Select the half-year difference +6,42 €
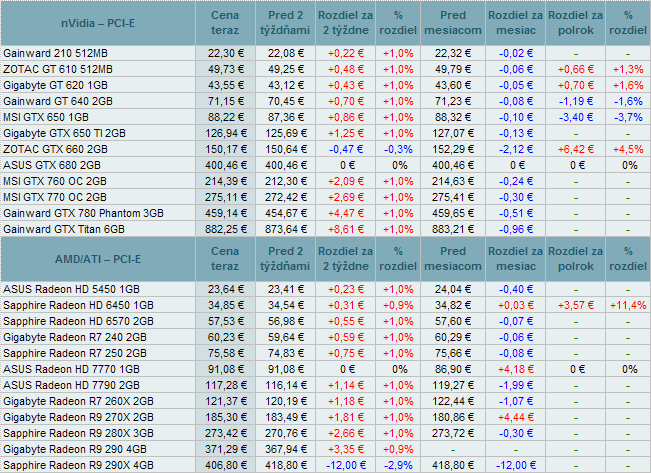This screenshot has height=473, width=651. (x=576, y=149)
